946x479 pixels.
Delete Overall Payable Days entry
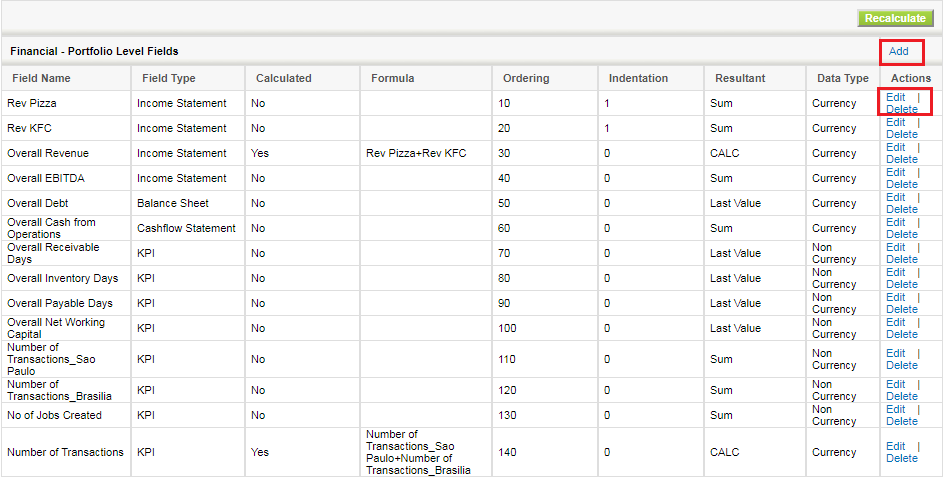pos(902,309)
